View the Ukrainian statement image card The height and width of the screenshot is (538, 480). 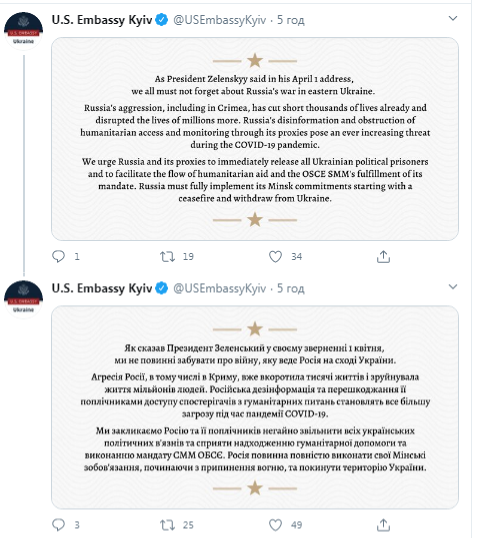click(x=255, y=407)
